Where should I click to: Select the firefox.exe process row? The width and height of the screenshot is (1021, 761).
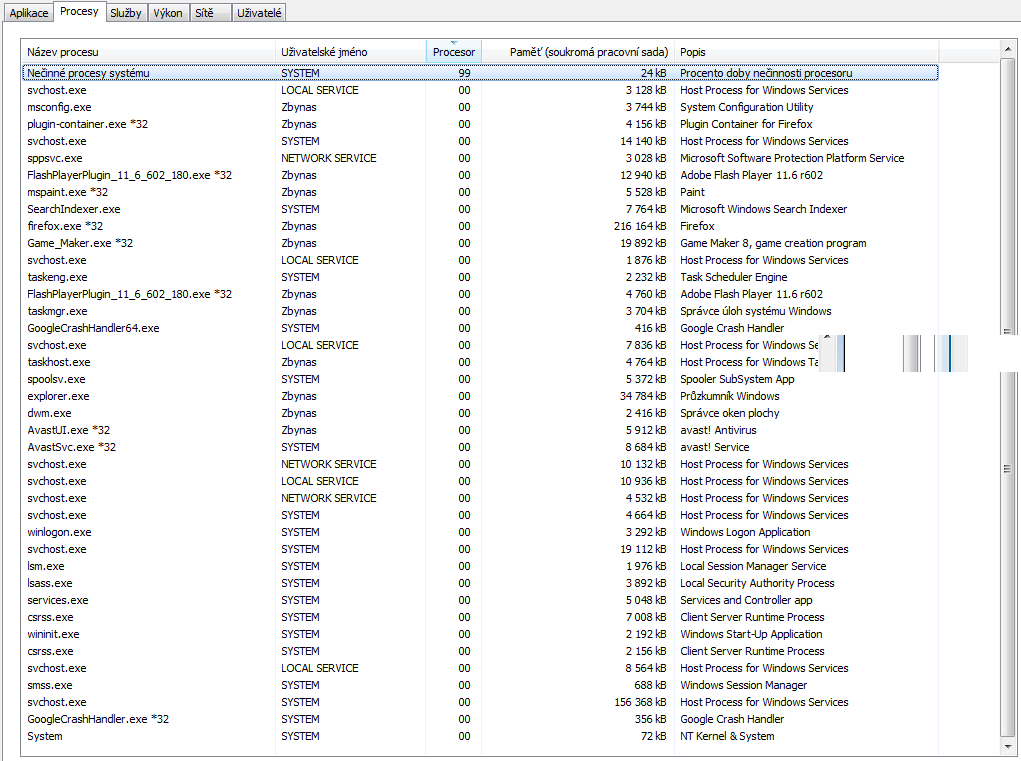[65, 226]
